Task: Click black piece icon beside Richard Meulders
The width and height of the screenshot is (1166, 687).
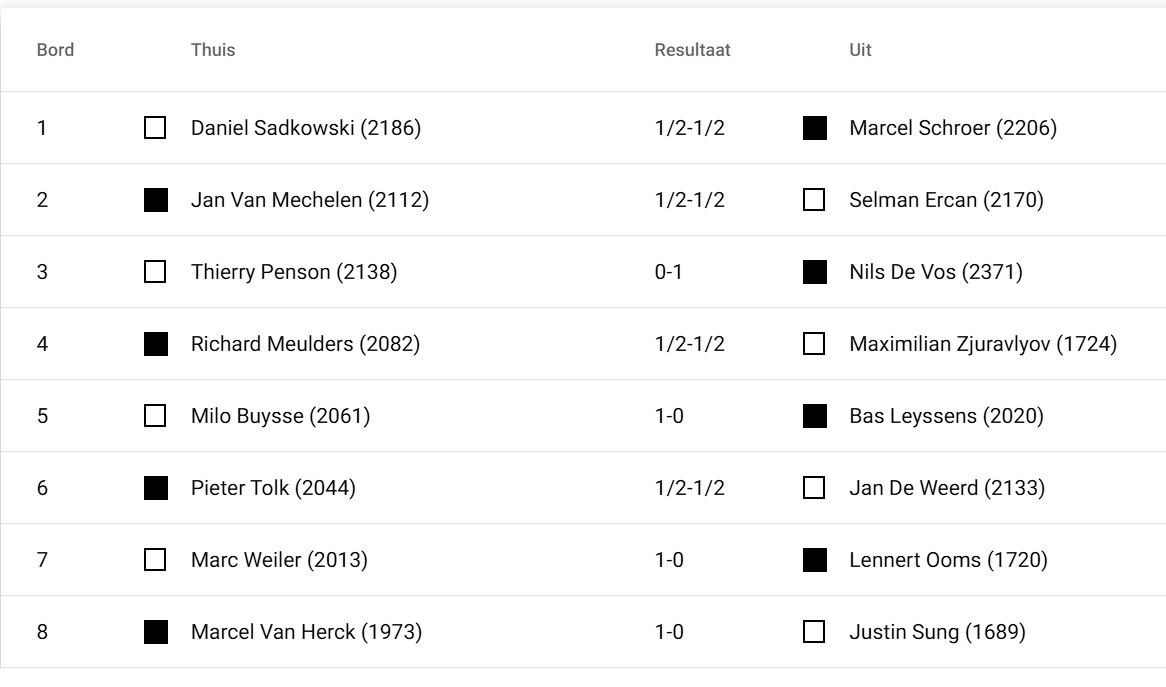Action: (155, 344)
